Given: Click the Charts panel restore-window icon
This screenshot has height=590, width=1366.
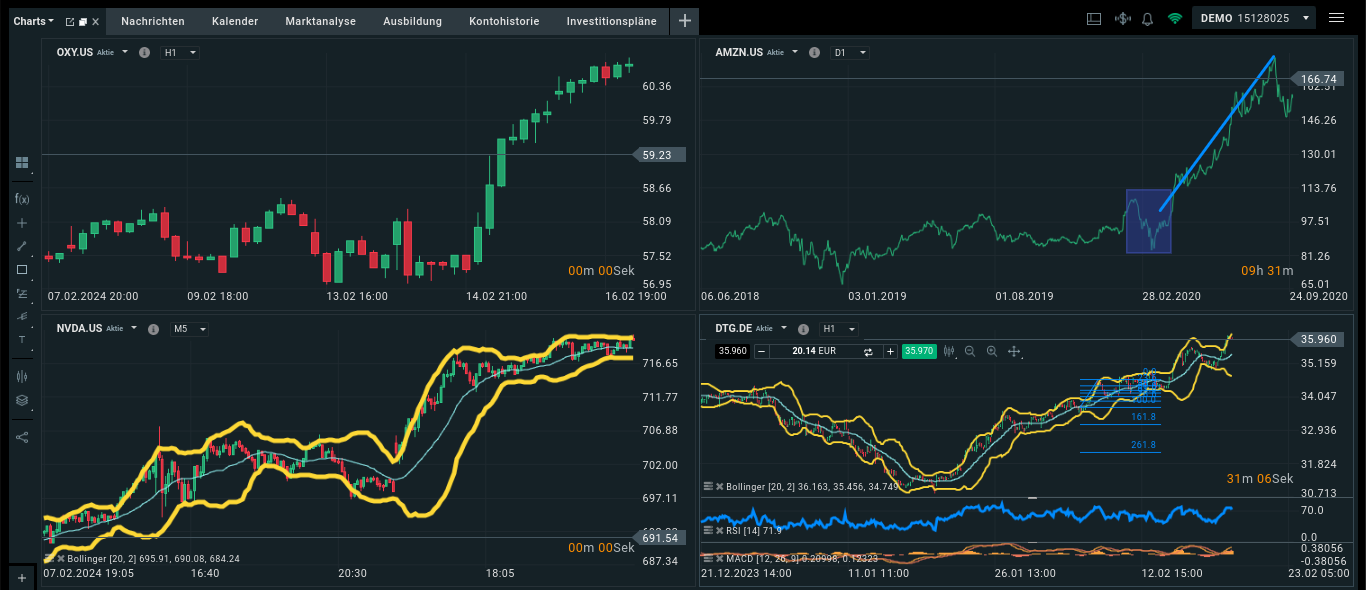Looking at the screenshot, I should (82, 21).
